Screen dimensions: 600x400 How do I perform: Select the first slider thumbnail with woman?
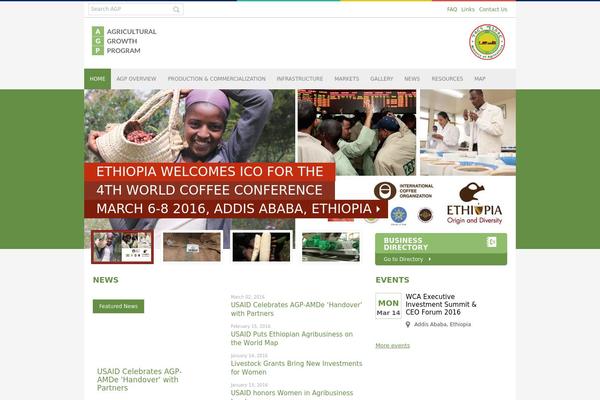pyautogui.click(x=122, y=247)
